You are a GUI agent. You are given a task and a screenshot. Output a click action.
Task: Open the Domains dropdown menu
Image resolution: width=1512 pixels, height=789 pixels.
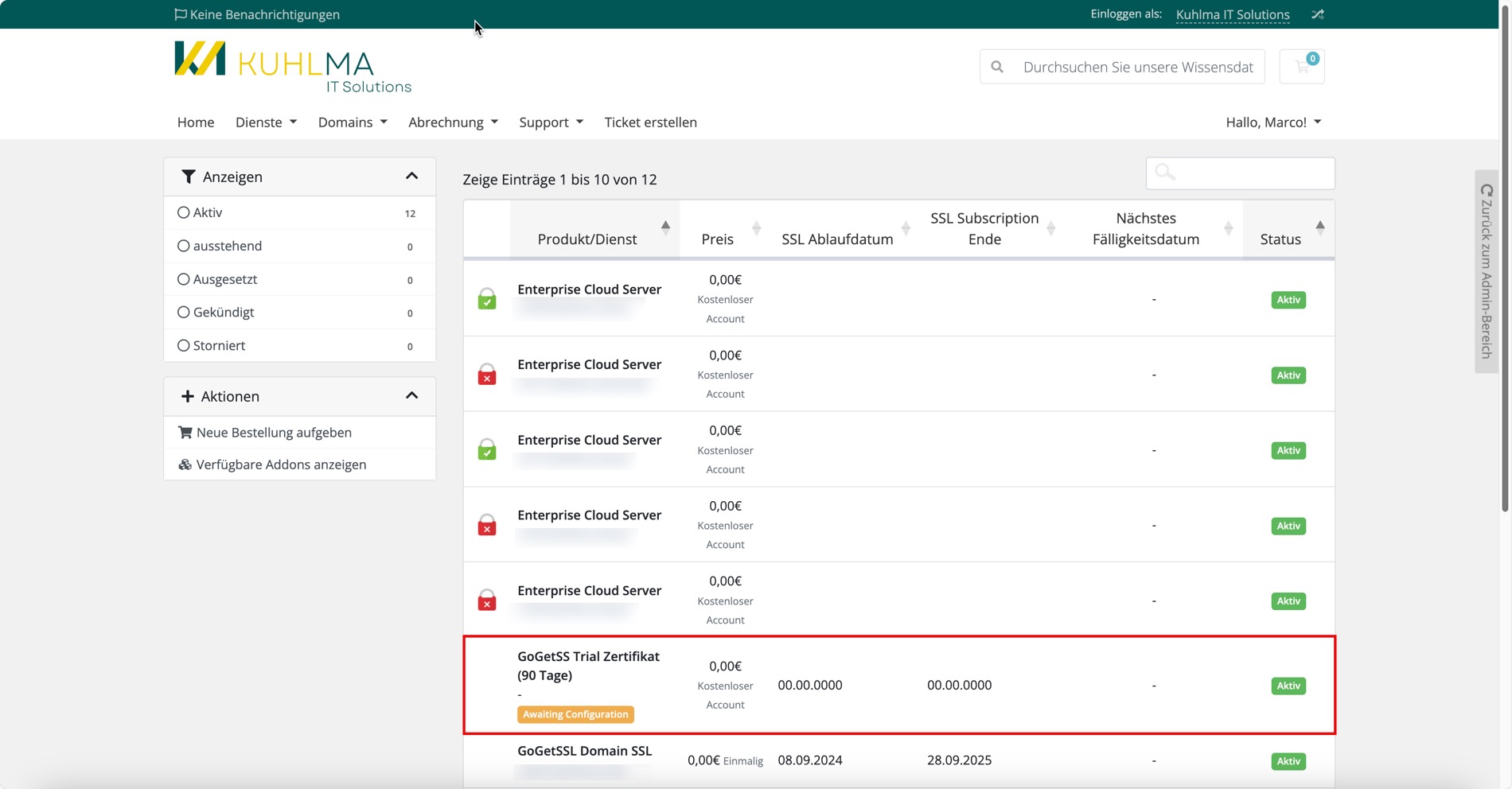pyautogui.click(x=353, y=122)
